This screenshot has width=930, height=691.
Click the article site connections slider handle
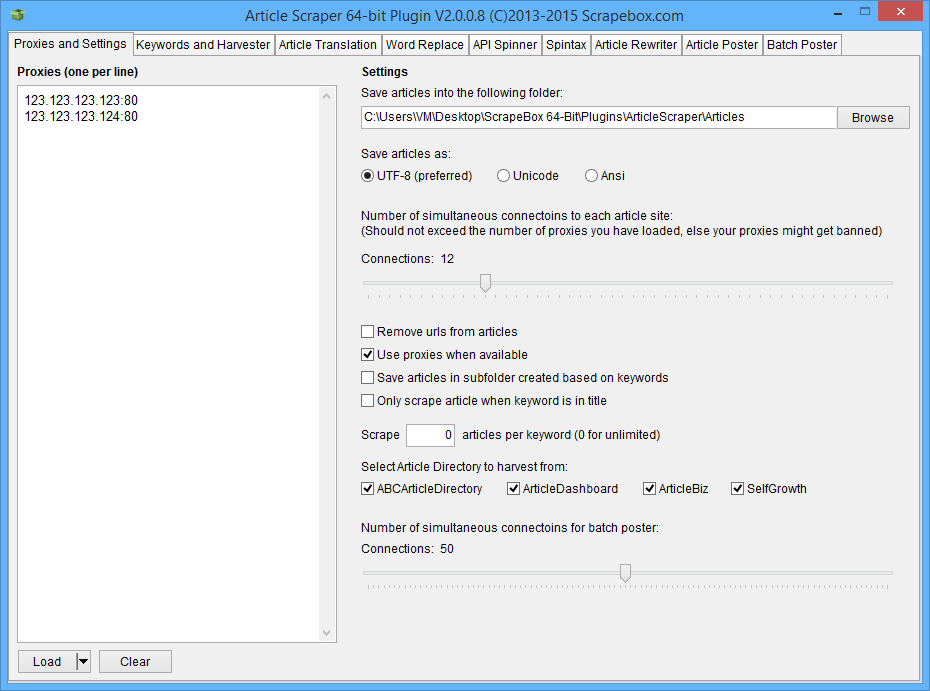pyautogui.click(x=485, y=283)
